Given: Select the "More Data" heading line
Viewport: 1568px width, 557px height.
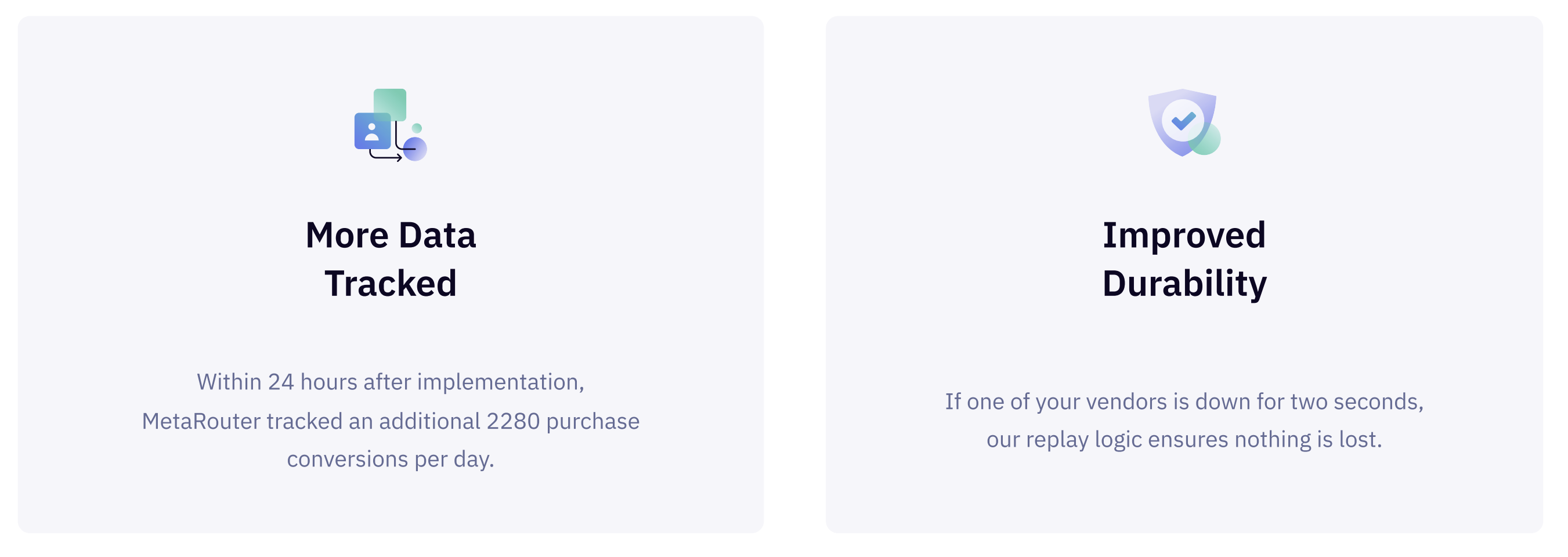Looking at the screenshot, I should coord(391,235).
